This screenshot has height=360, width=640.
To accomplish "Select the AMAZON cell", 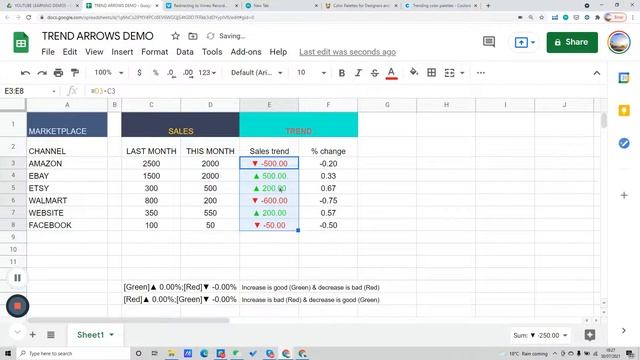I will 67,163.
